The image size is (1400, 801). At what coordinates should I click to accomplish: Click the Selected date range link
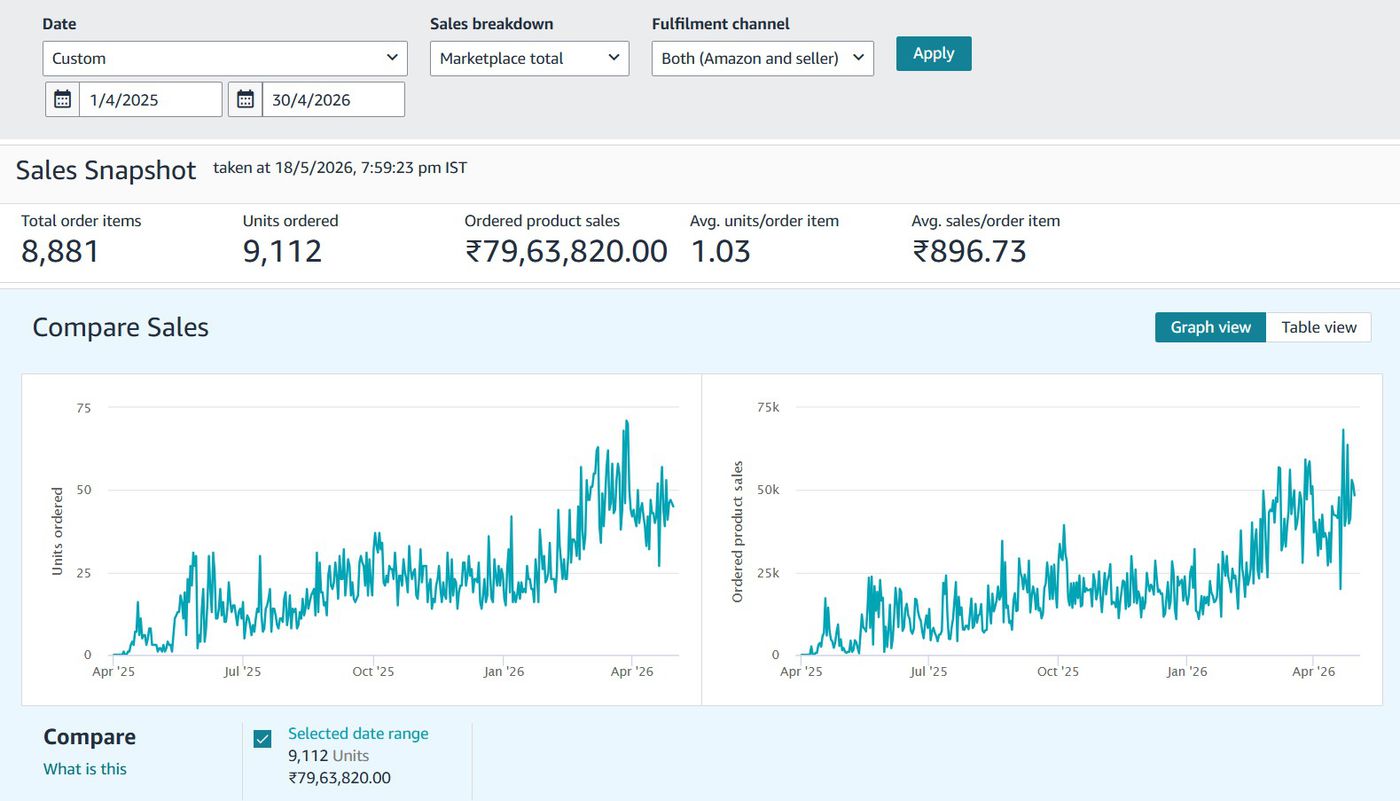click(x=358, y=733)
